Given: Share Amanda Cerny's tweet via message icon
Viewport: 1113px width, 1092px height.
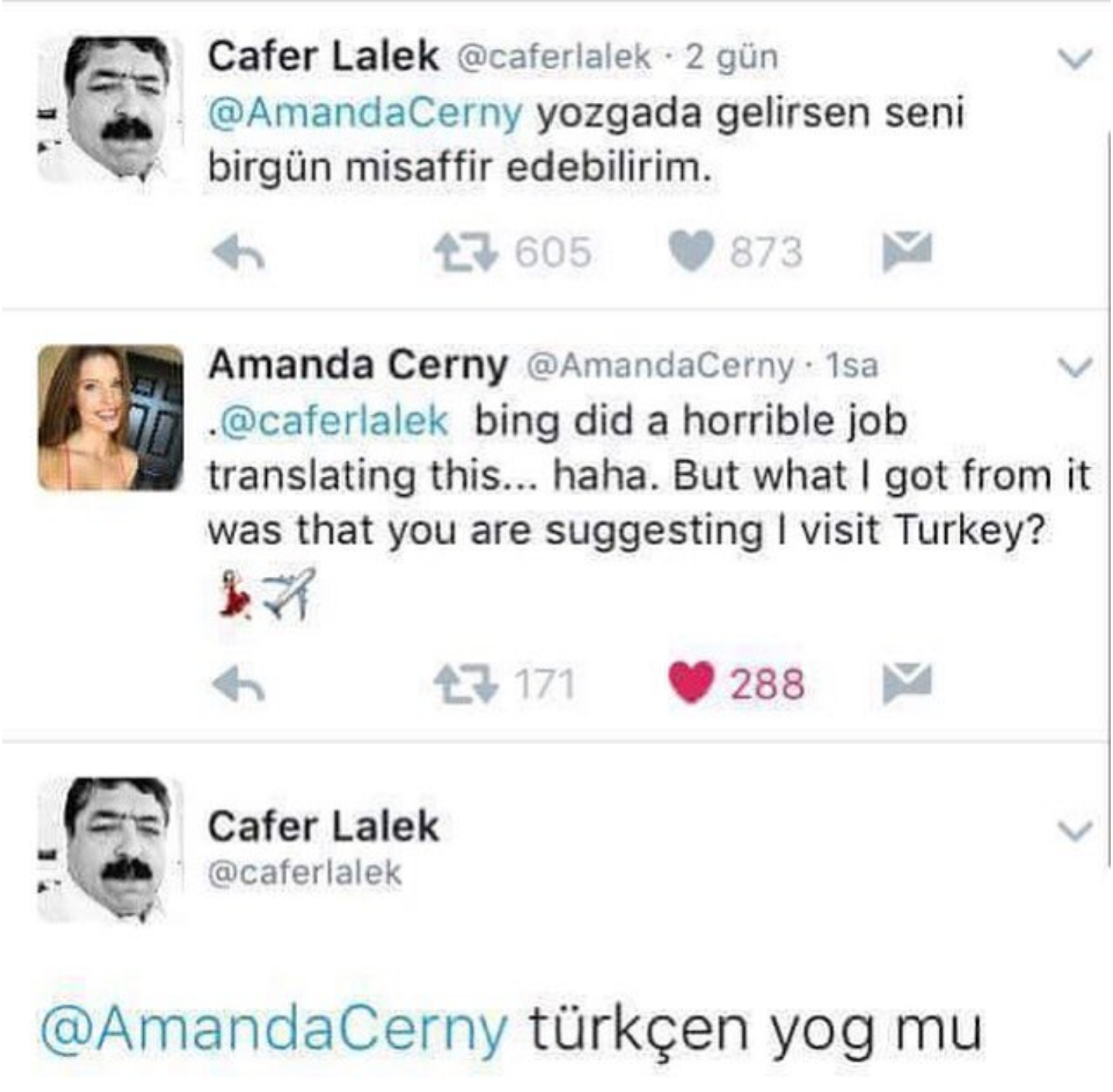Looking at the screenshot, I should click(x=907, y=683).
